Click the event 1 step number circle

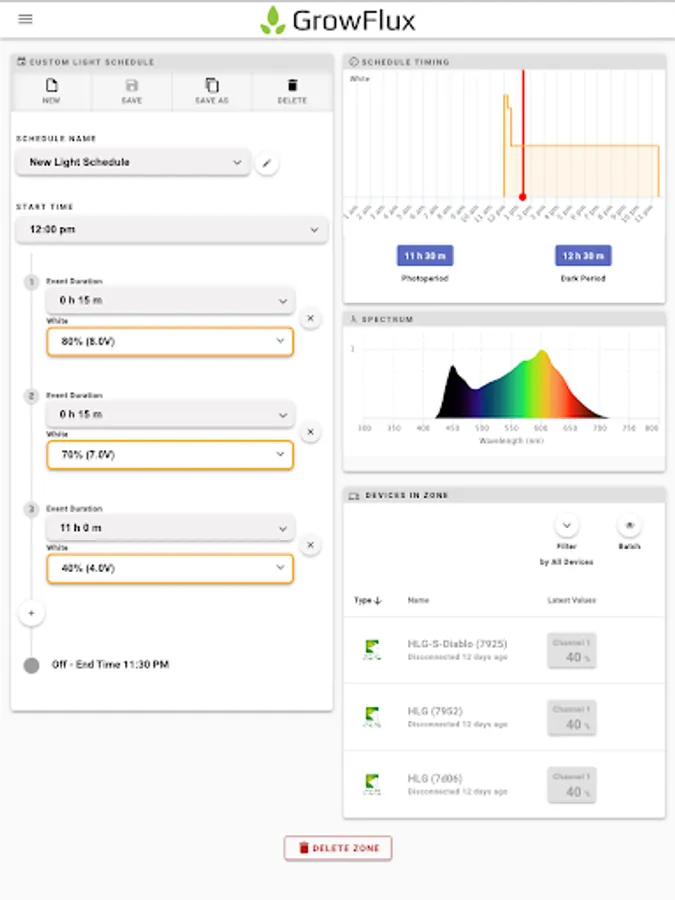(32, 282)
